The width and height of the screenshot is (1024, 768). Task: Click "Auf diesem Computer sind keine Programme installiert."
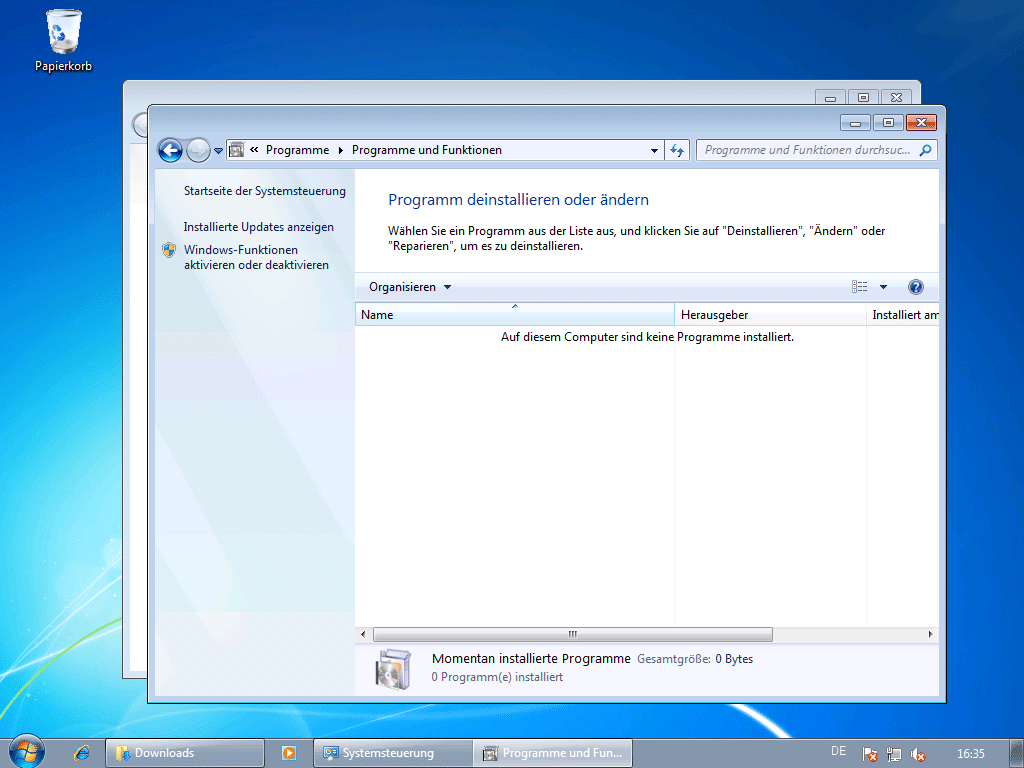[647, 337]
